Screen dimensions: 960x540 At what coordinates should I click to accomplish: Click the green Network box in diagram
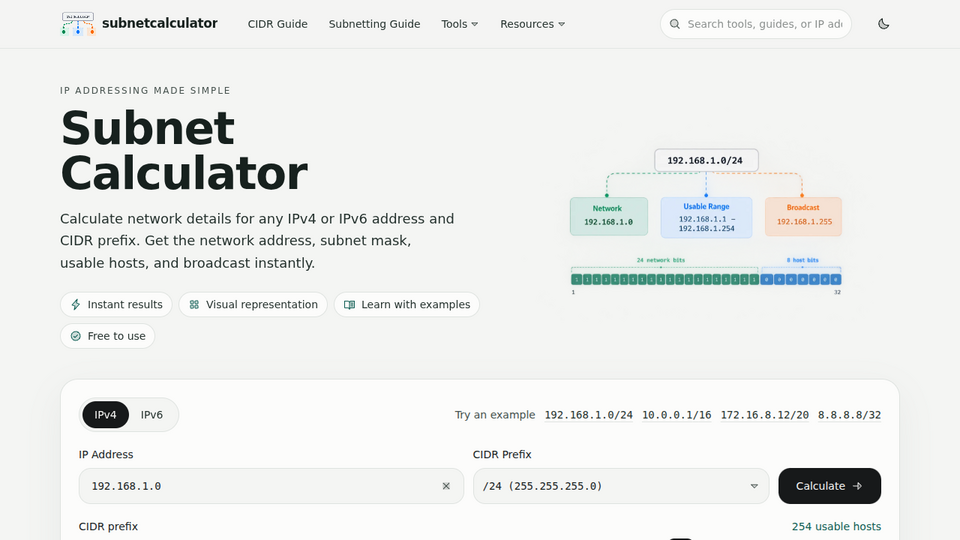click(609, 216)
